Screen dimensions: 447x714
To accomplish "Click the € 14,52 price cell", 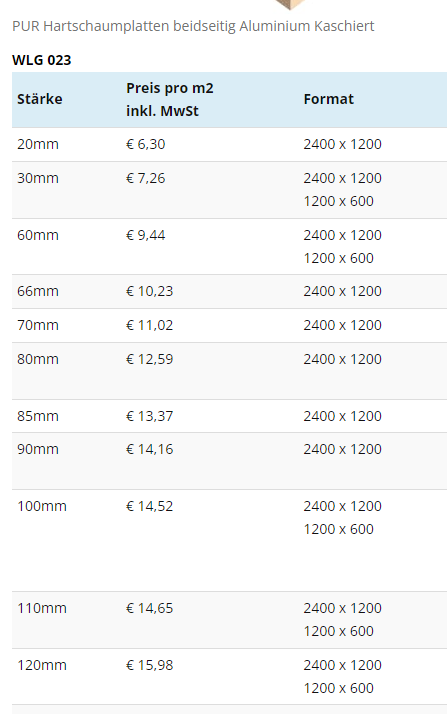I will point(150,506).
